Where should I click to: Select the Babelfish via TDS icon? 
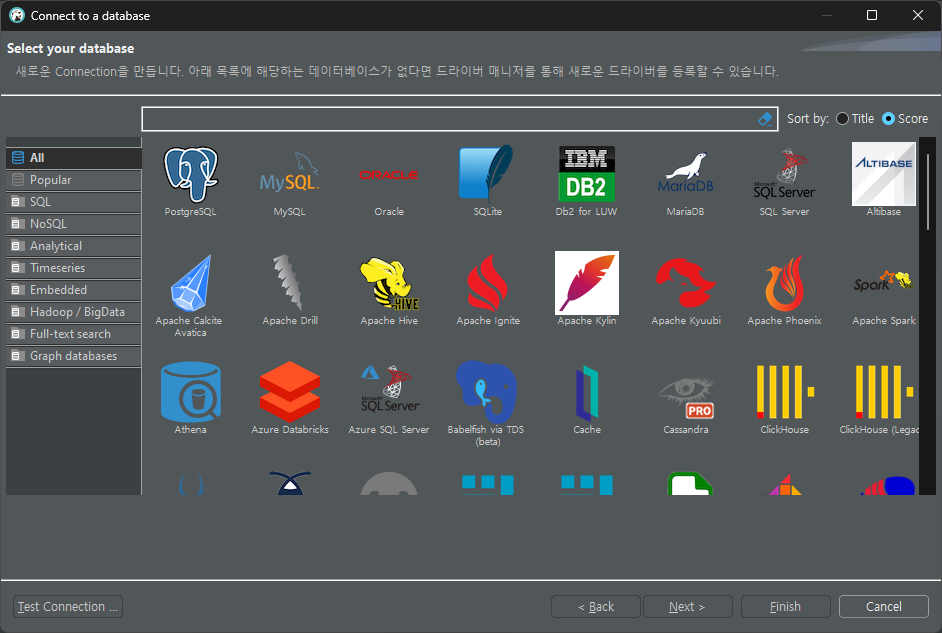click(487, 392)
